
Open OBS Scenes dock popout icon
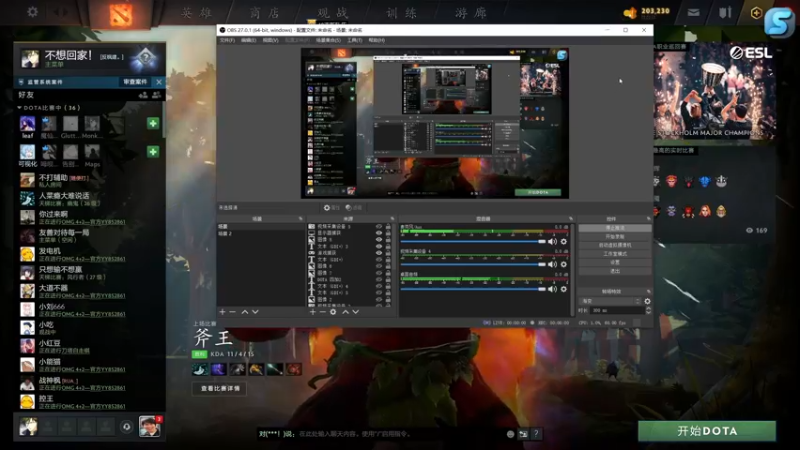(301, 219)
